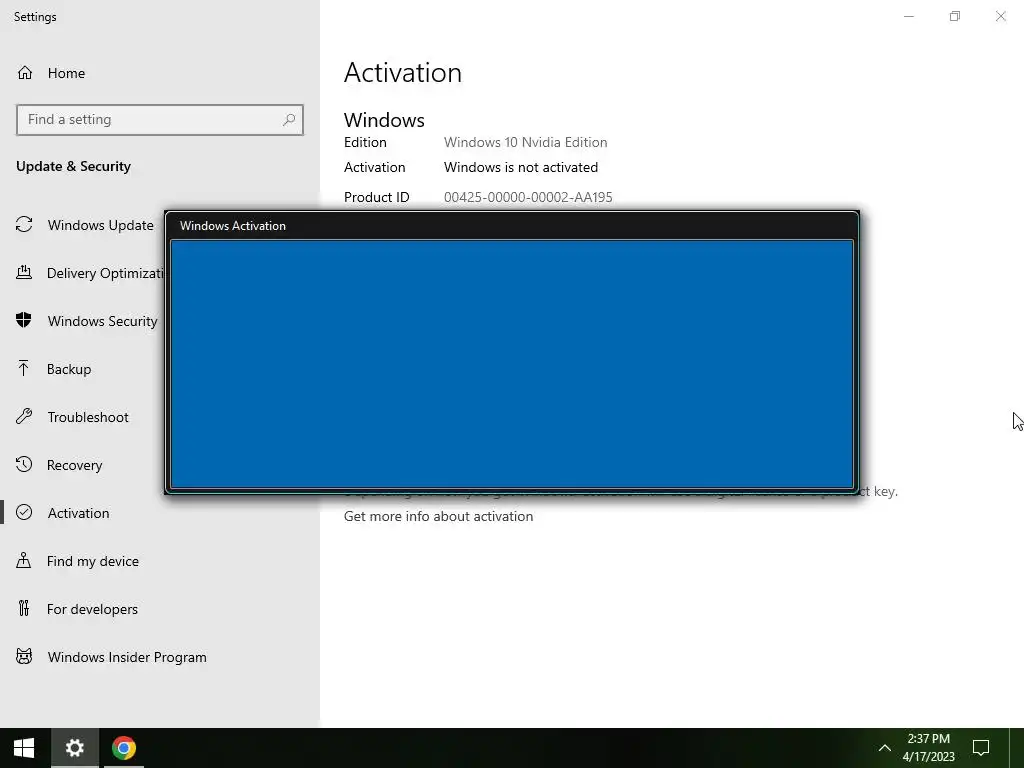1024x768 pixels.
Task: Restore down the Settings window
Action: tap(955, 16)
